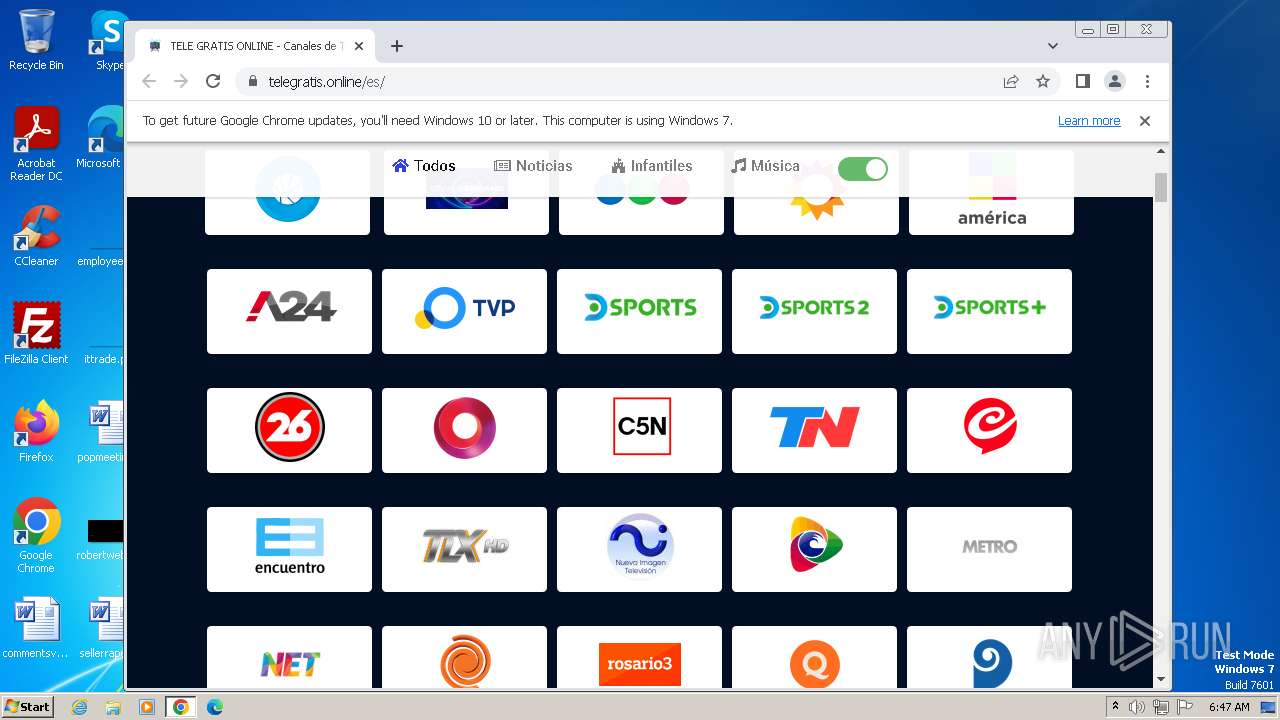Open the C5N channel tile
1280x720 pixels.
tap(639, 430)
